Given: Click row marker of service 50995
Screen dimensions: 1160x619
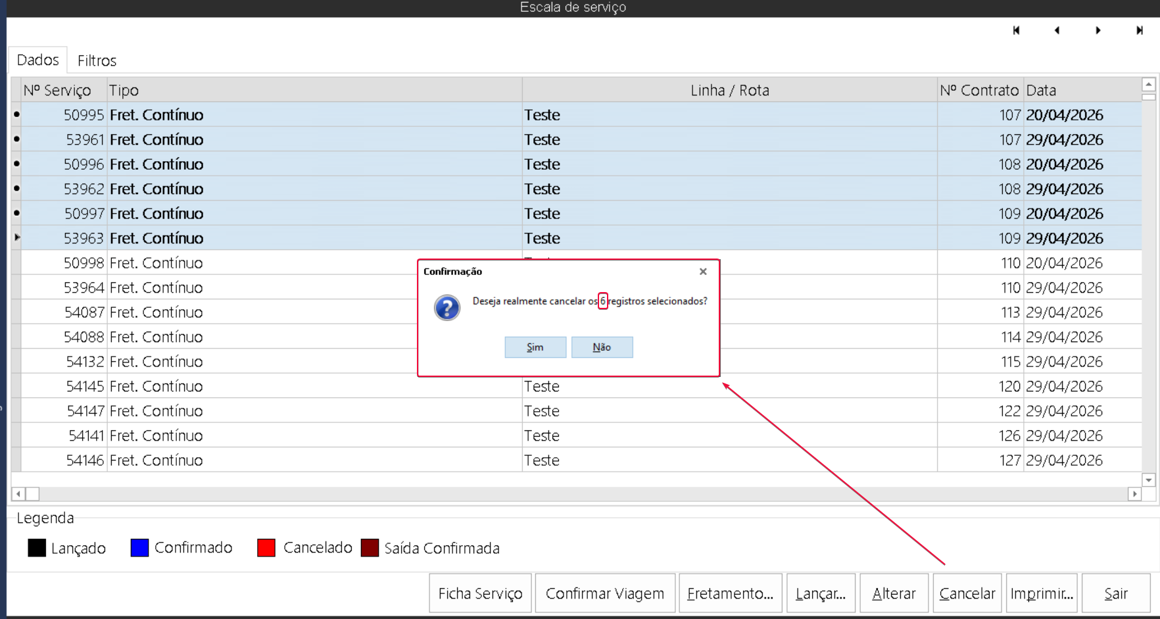Looking at the screenshot, I should coord(16,115).
